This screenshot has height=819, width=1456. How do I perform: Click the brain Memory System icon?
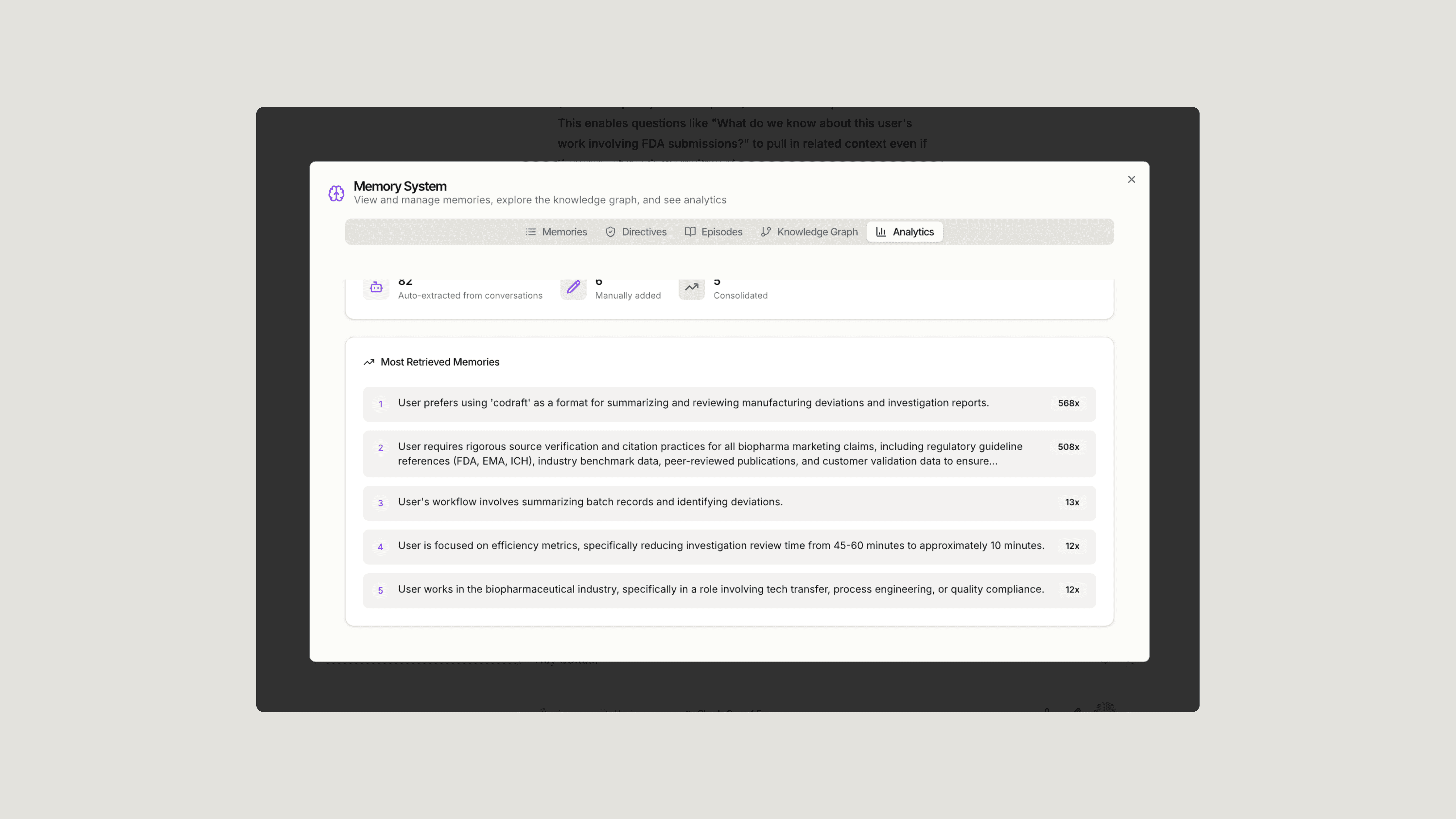click(336, 193)
